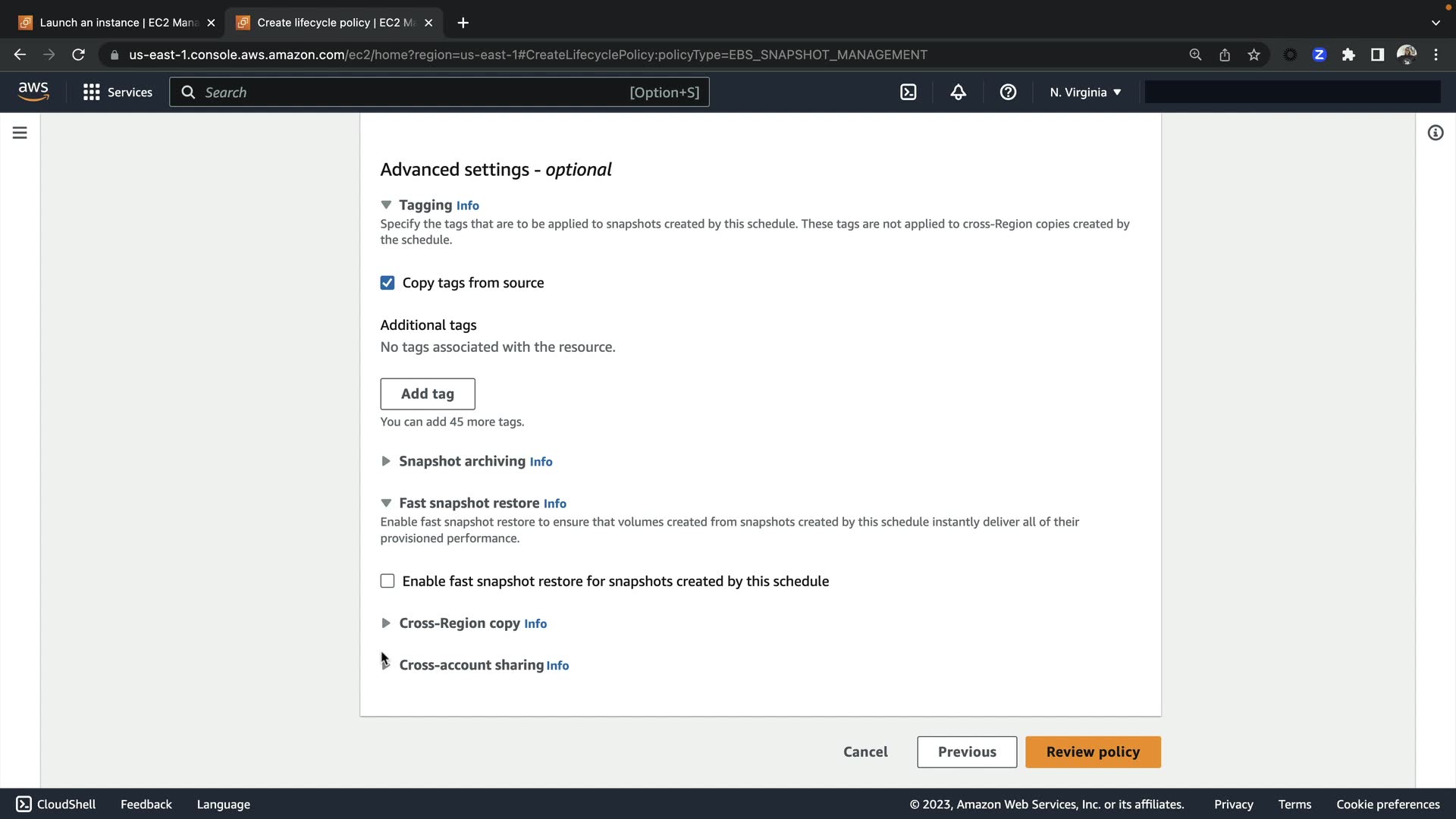This screenshot has height=819, width=1456.
Task: Open the help question mark menu
Action: (x=1008, y=92)
